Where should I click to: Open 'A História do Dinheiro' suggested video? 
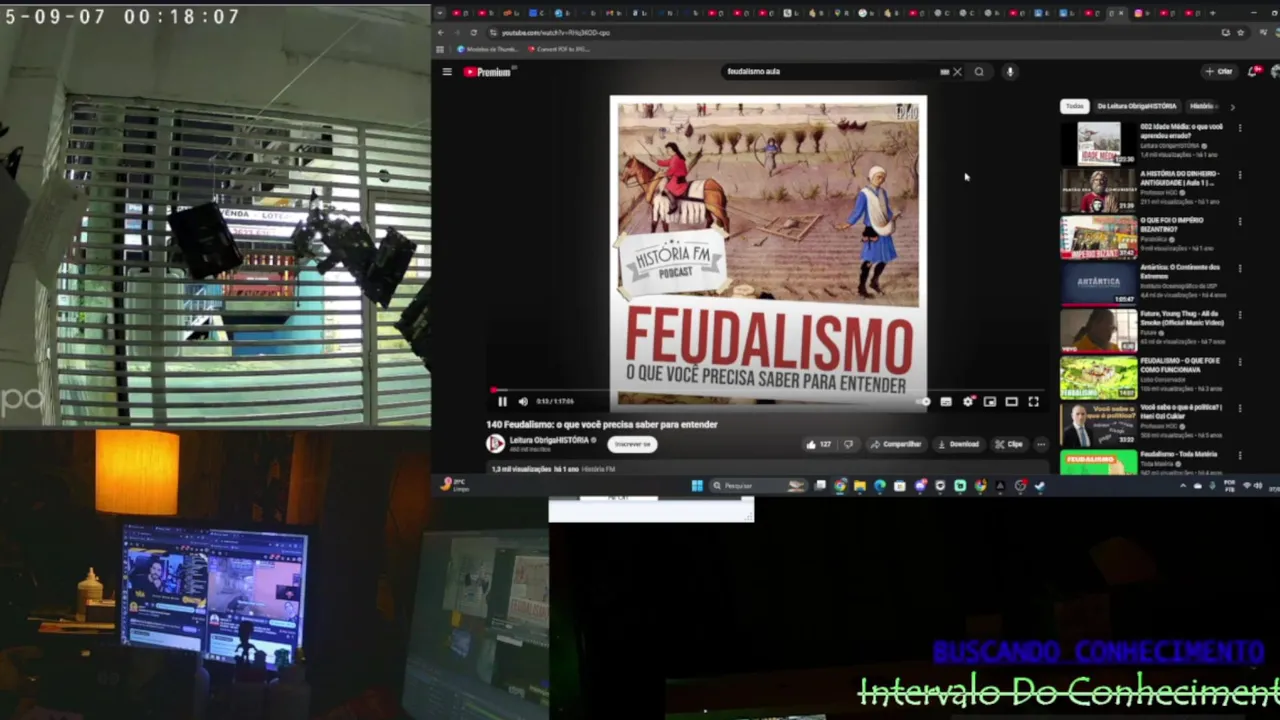[x=1098, y=191]
